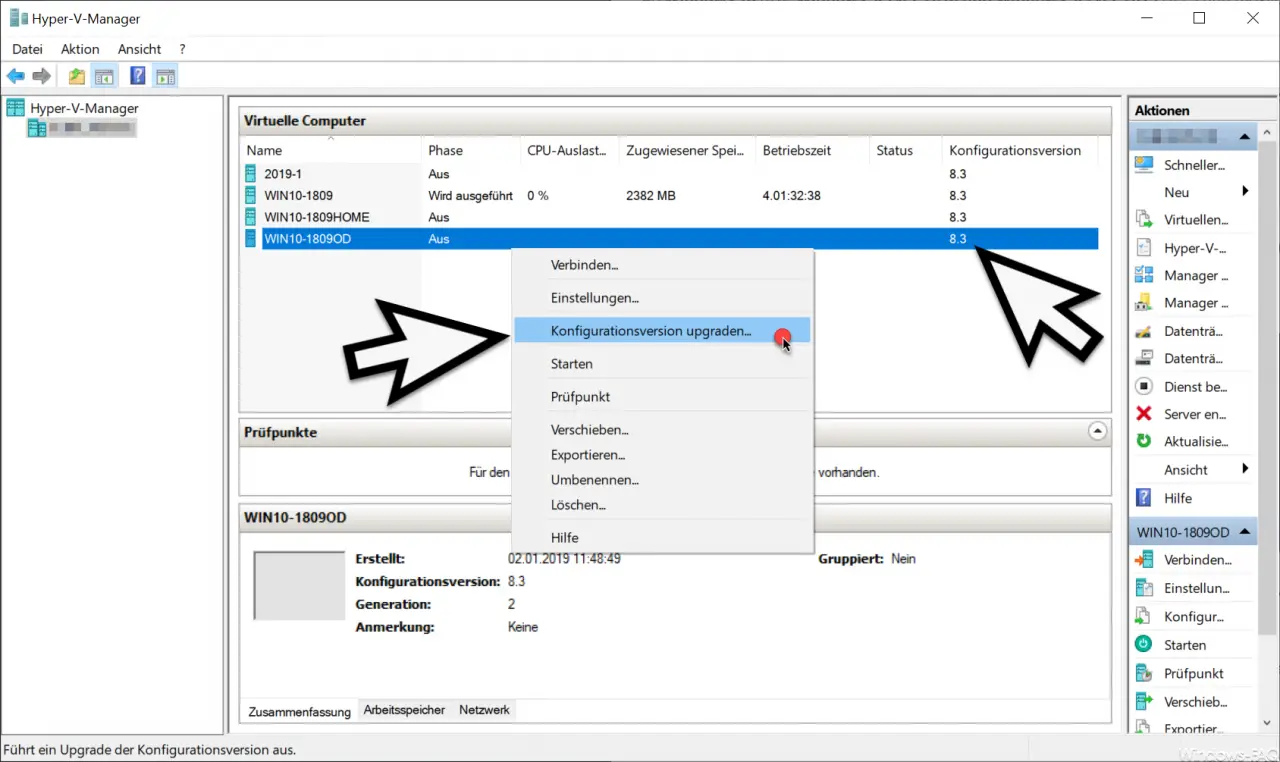
Task: Switch to the Netzwerk tab
Action: click(484, 710)
